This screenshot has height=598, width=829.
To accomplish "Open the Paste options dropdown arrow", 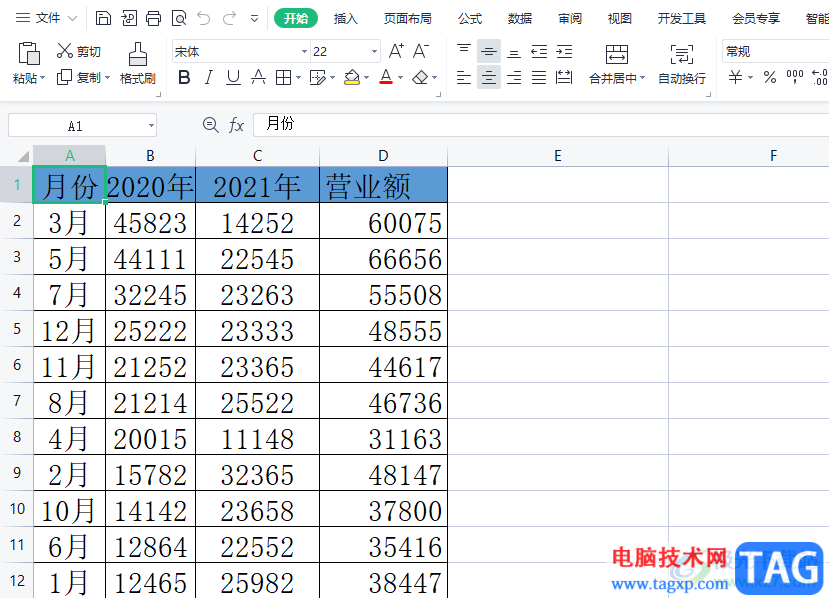I will tap(43, 78).
